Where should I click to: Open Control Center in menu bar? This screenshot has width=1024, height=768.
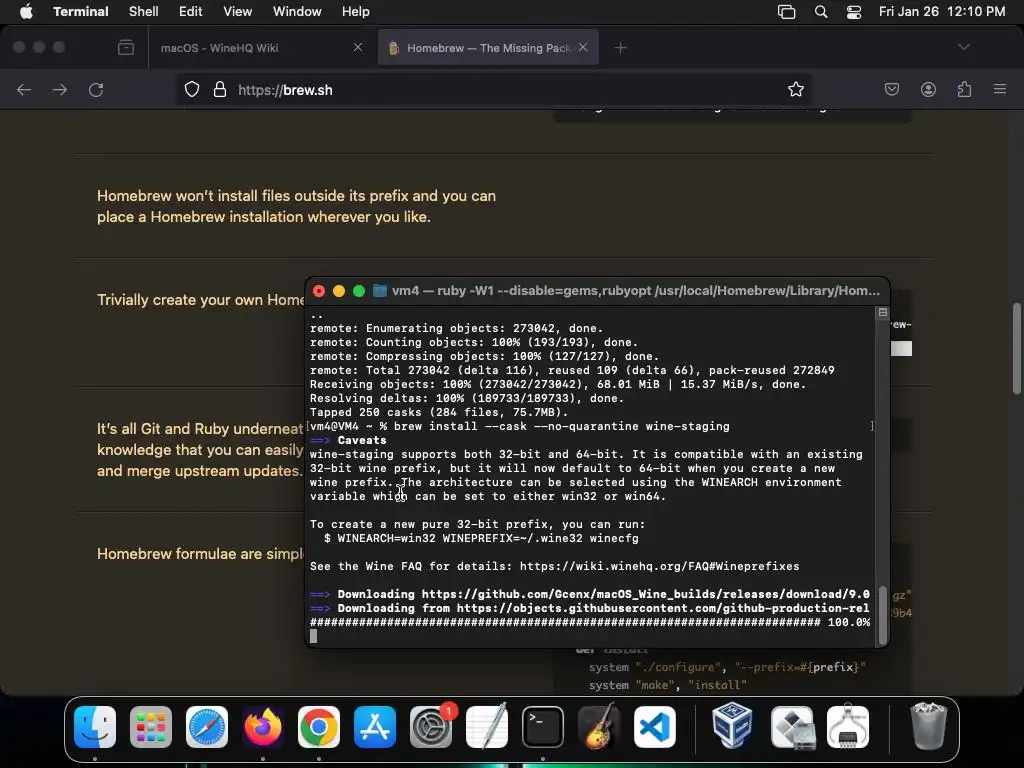tap(854, 12)
